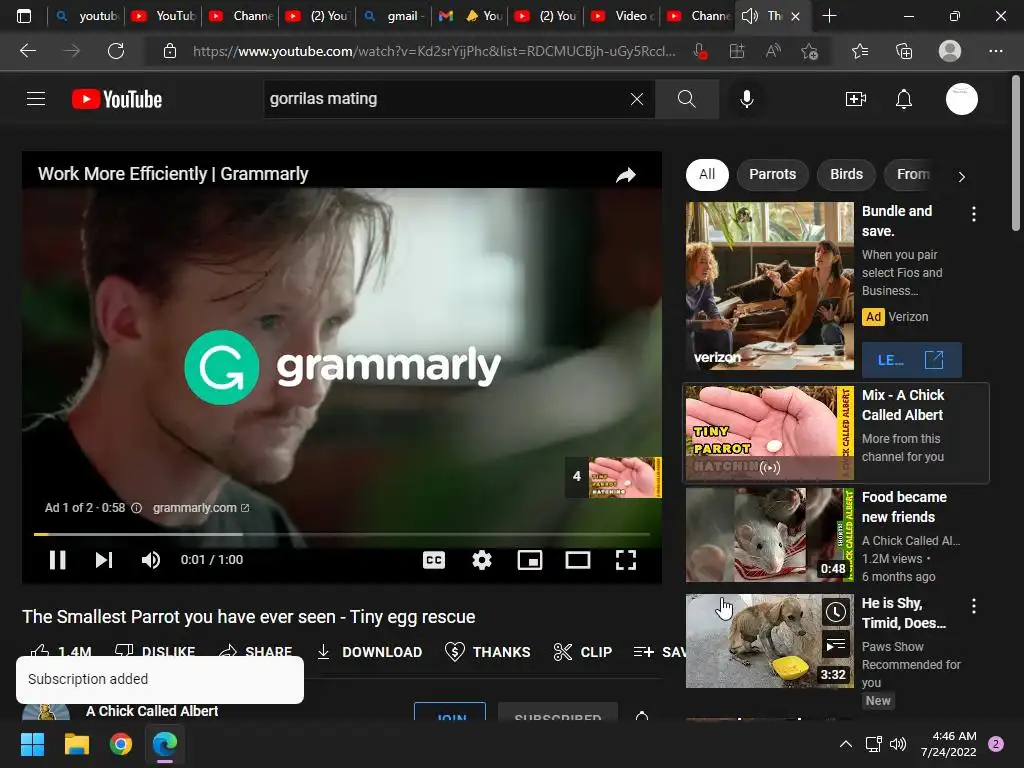Screen dimensions: 1024x768
Task: Play Food became new friends video
Action: (x=904, y=507)
